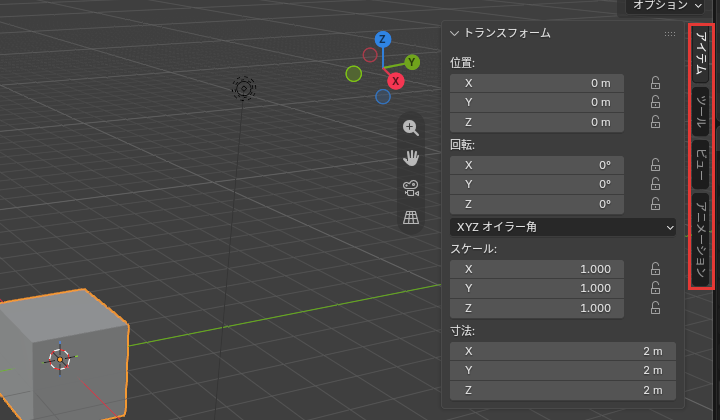The image size is (720, 420).
Task: Click the green Y axis gizmo ball
Action: 412,62
